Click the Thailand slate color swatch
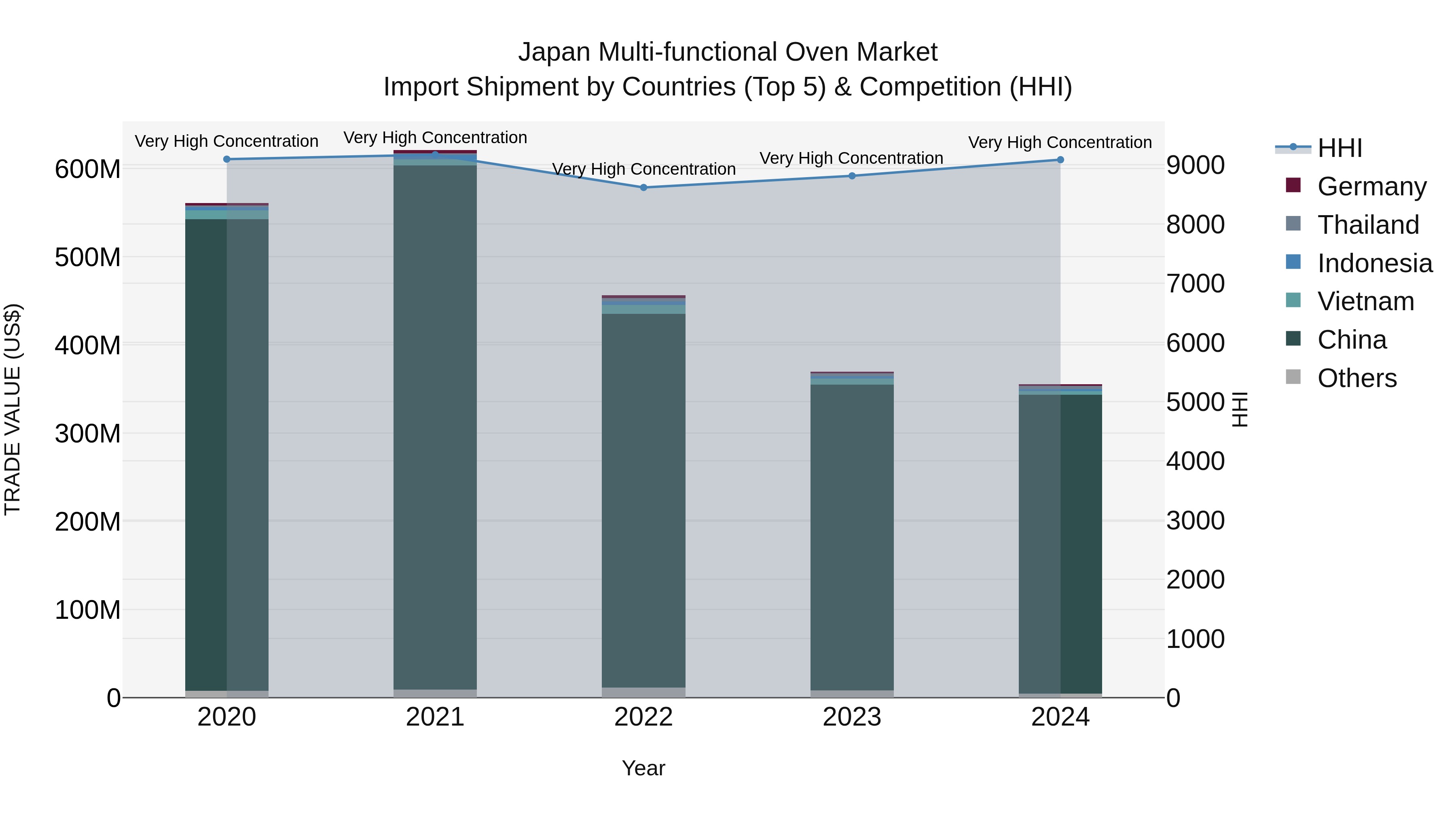 (x=1293, y=223)
